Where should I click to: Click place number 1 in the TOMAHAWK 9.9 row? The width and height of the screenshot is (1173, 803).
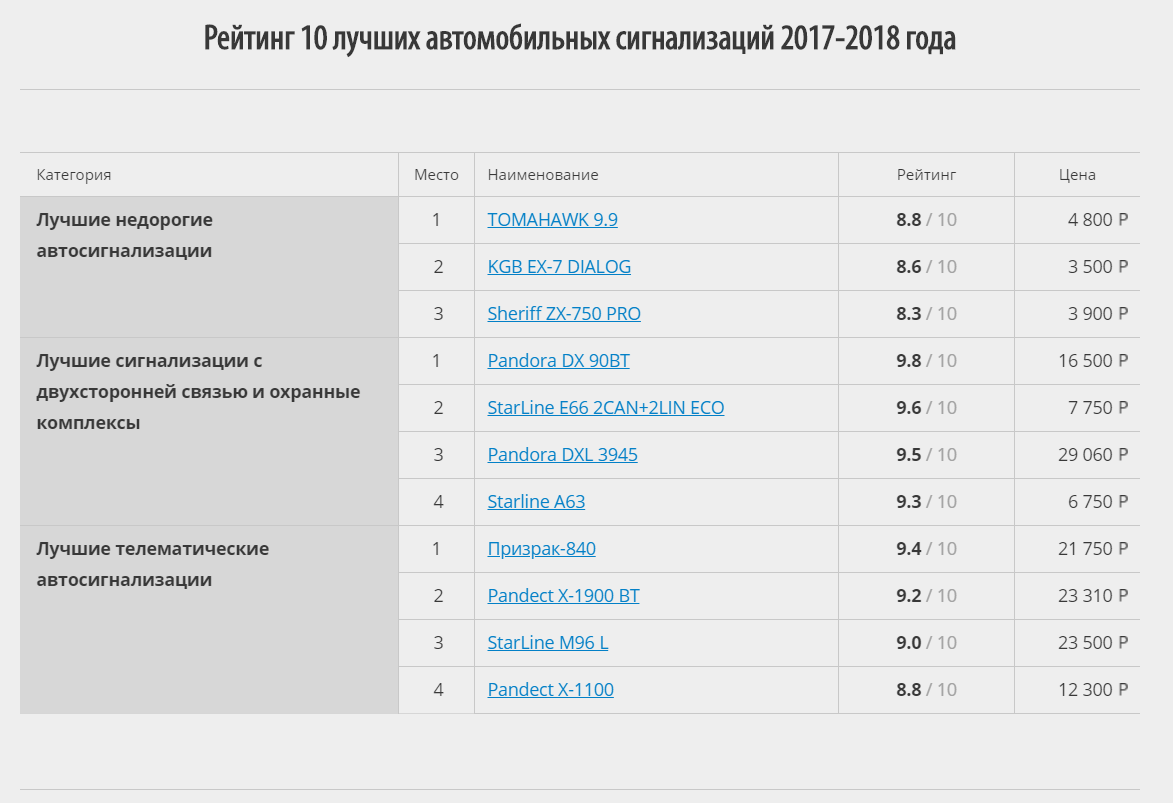pyautogui.click(x=436, y=220)
